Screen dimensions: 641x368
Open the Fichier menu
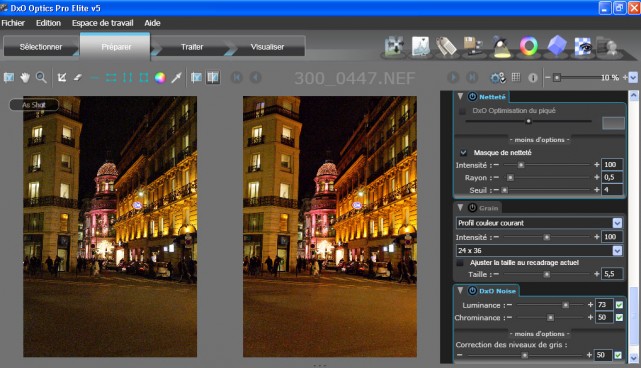point(13,23)
